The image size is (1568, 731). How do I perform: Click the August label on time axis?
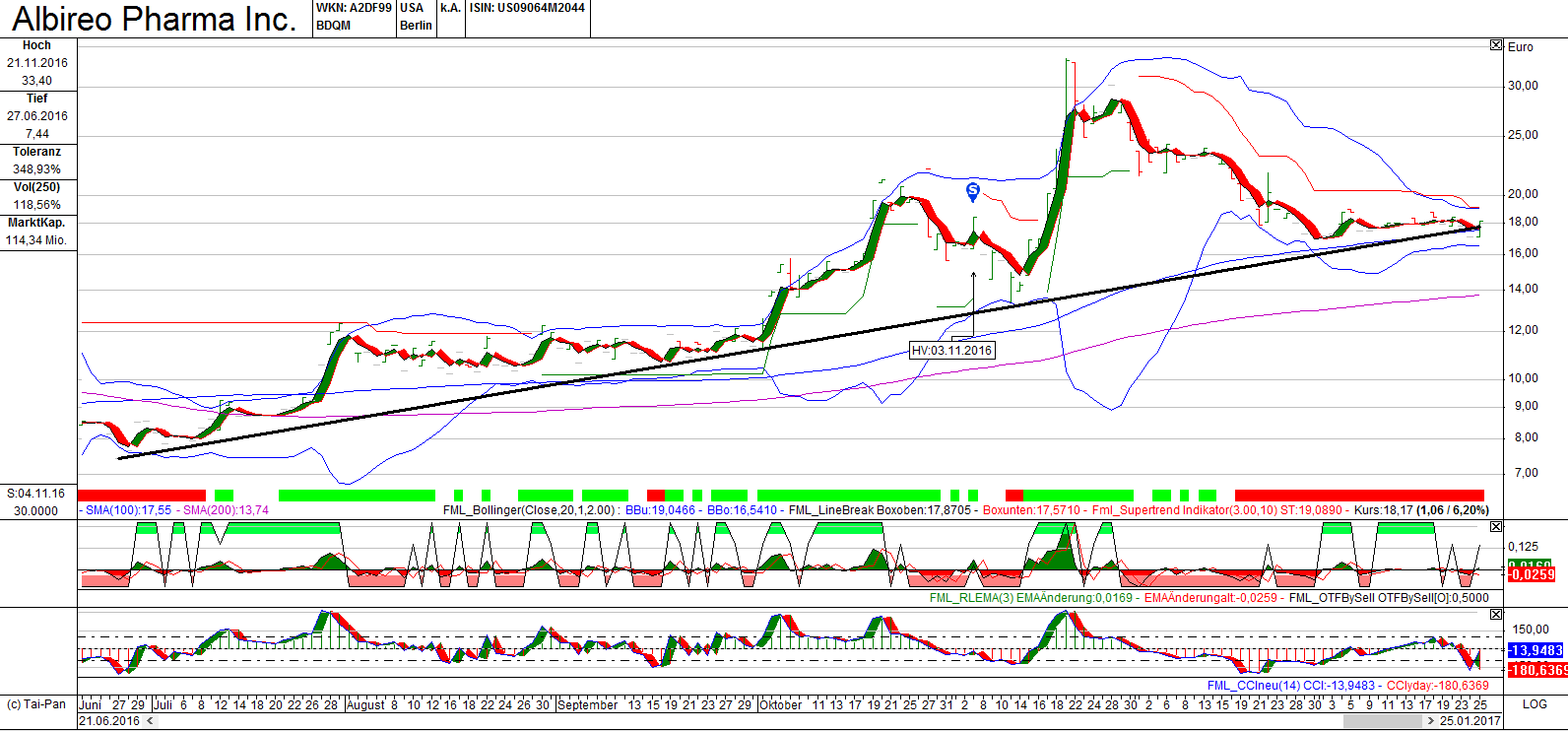click(365, 704)
